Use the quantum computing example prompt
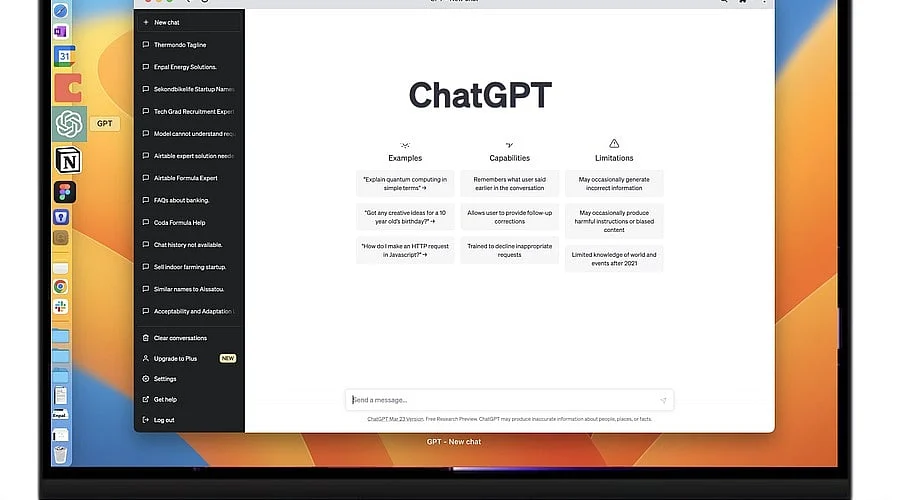The height and width of the screenshot is (500, 900). click(x=405, y=184)
